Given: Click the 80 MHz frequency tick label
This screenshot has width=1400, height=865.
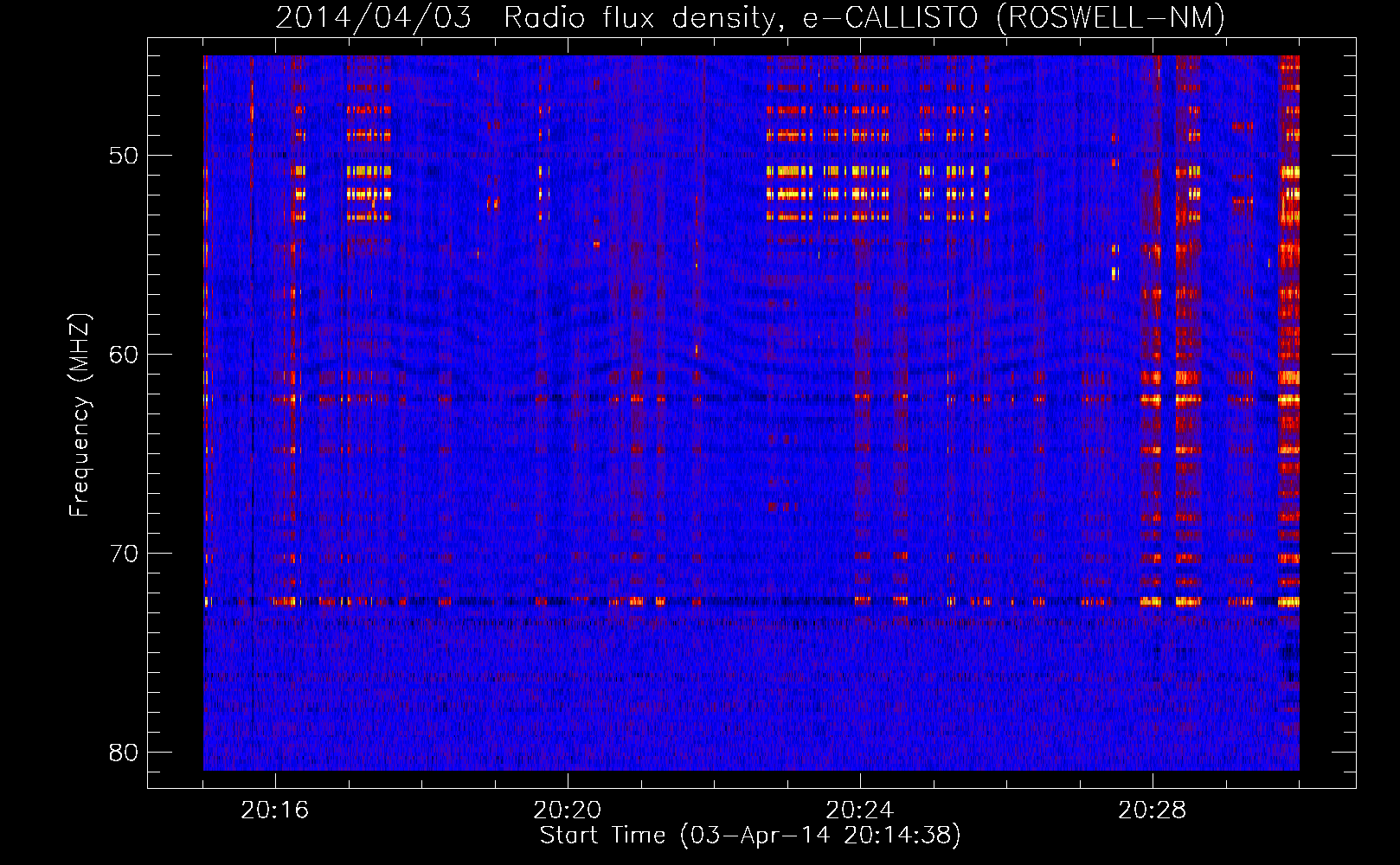Looking at the screenshot, I should tap(124, 753).
